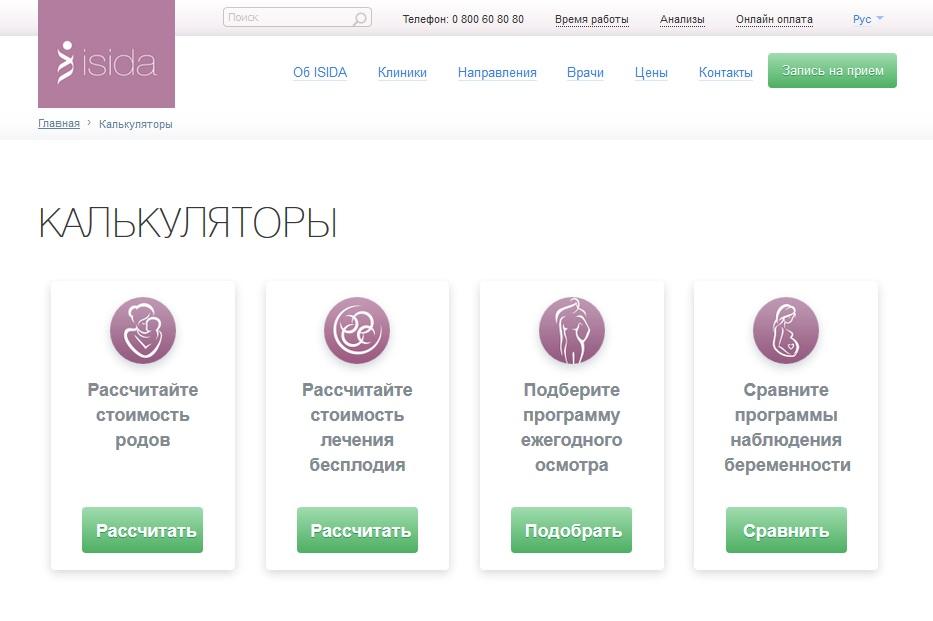This screenshot has width=933, height=621.
Task: Open the Клиники menu item
Action: [x=402, y=73]
